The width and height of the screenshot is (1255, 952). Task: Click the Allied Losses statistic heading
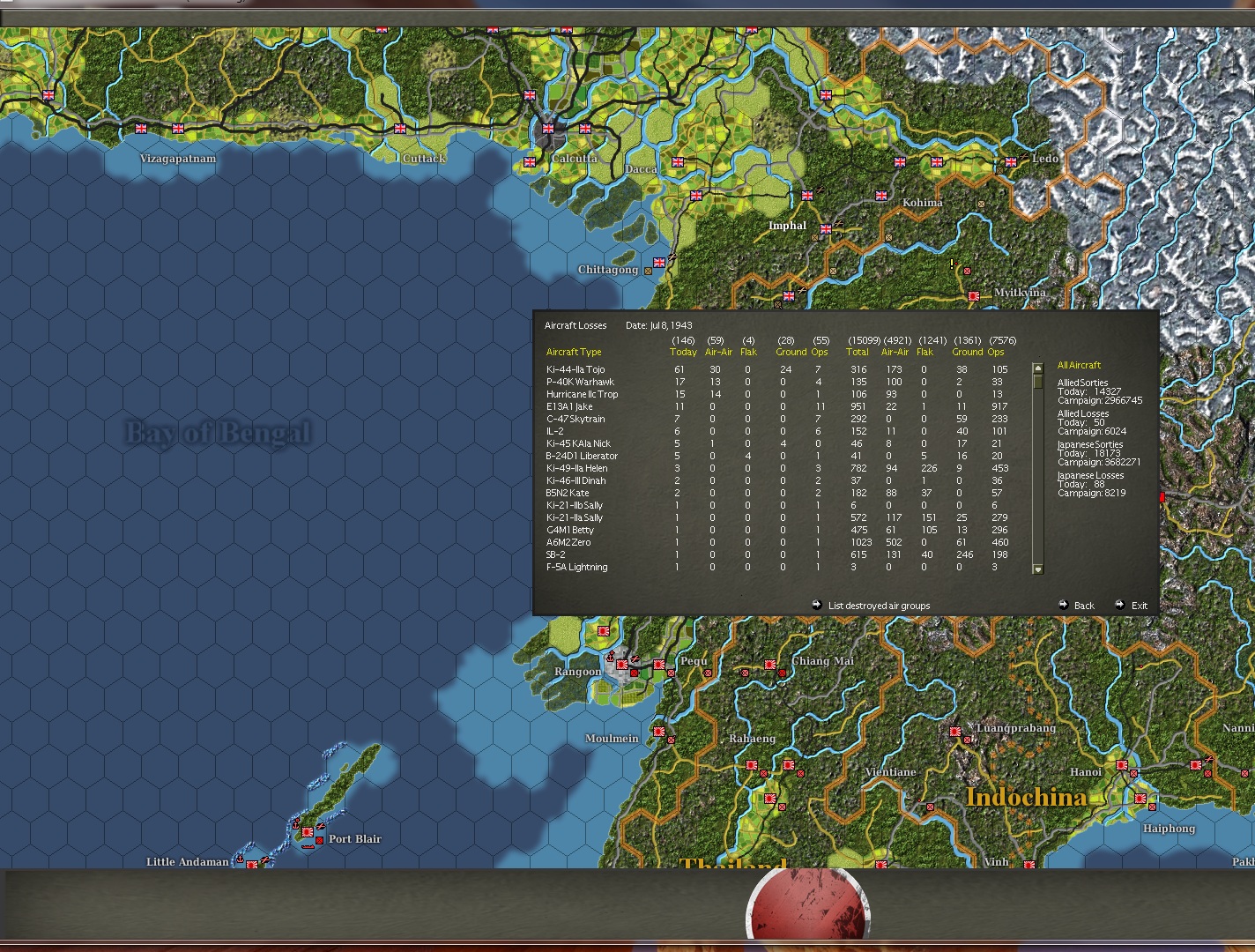tap(1083, 413)
